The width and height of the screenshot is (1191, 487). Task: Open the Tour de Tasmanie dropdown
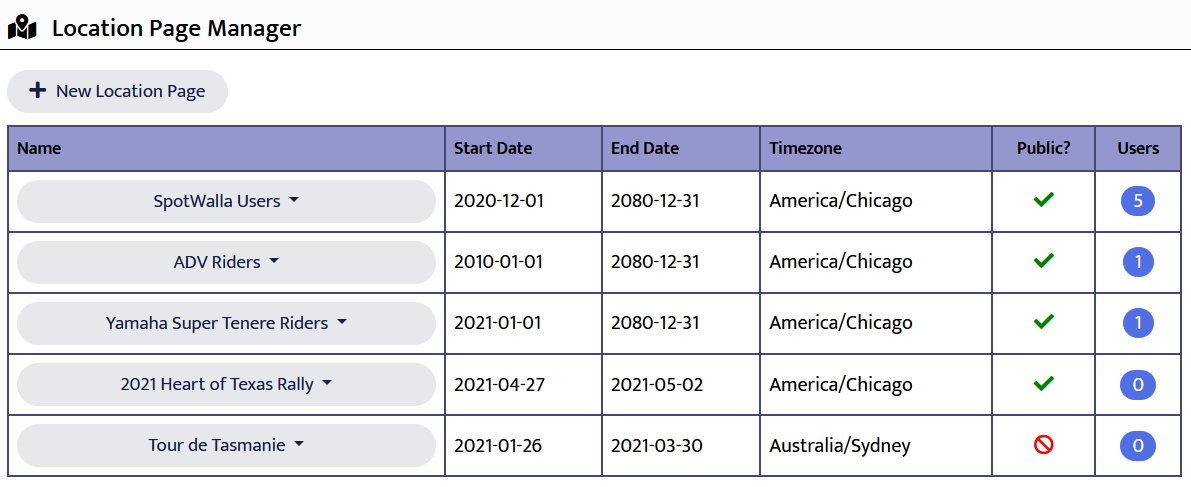click(x=226, y=445)
